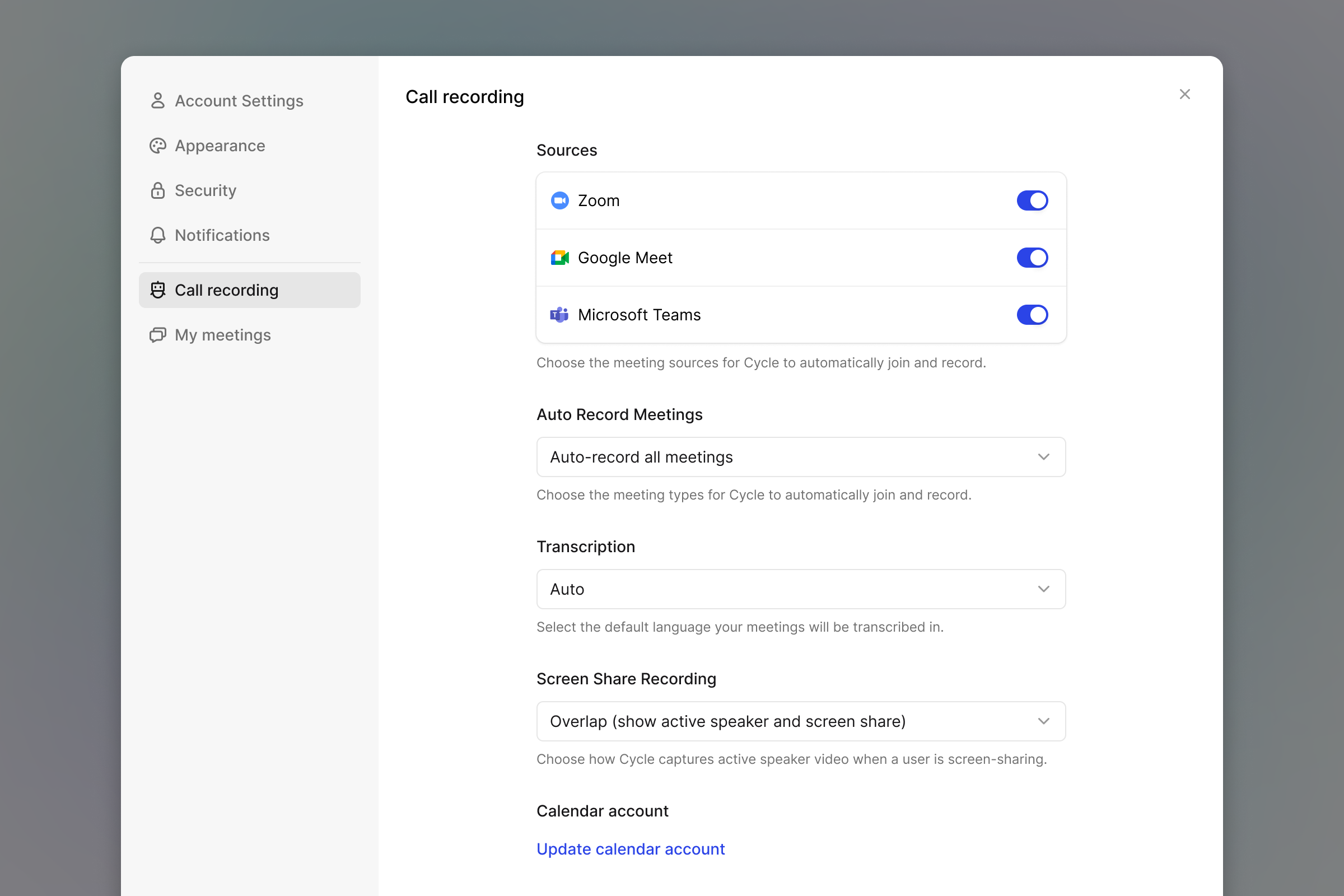Click the Google Meet source label
This screenshot has height=896, width=1344.
click(x=624, y=258)
